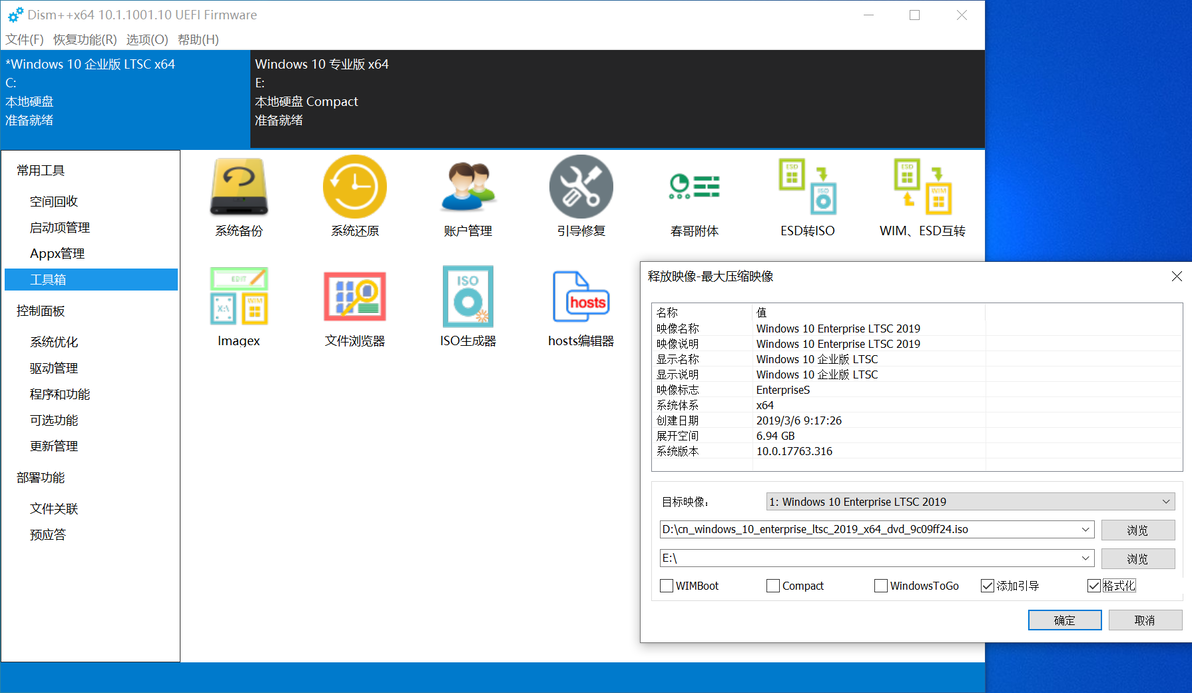Expand the 目标映像 image dropdown

(x=1165, y=502)
